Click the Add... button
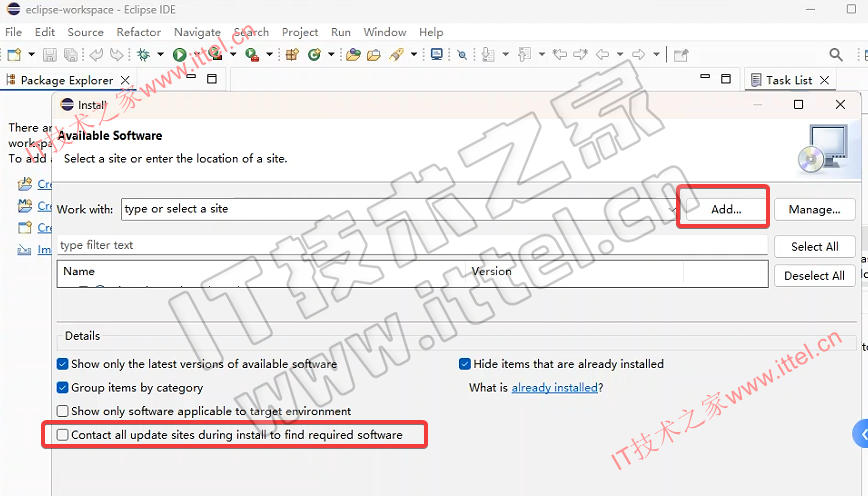The height and width of the screenshot is (496, 868). [726, 209]
